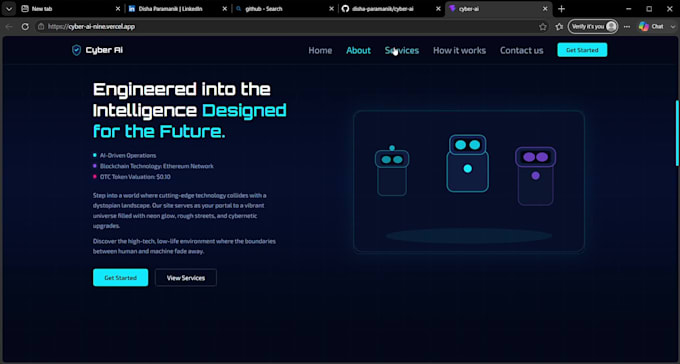
Task: Switch to Disha Paramanik LinkedIn tab
Action: 178,9
